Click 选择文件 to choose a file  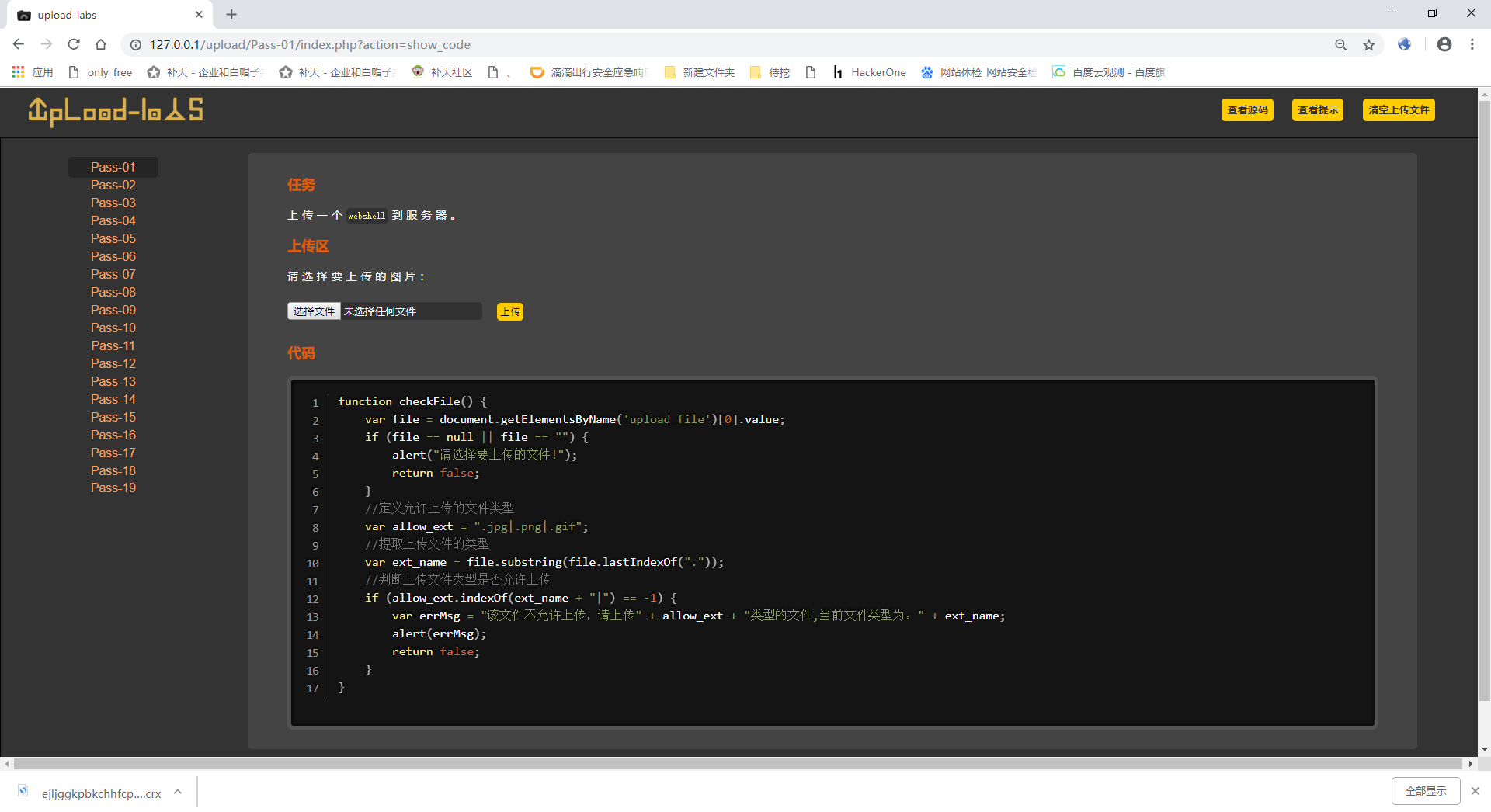click(x=314, y=311)
